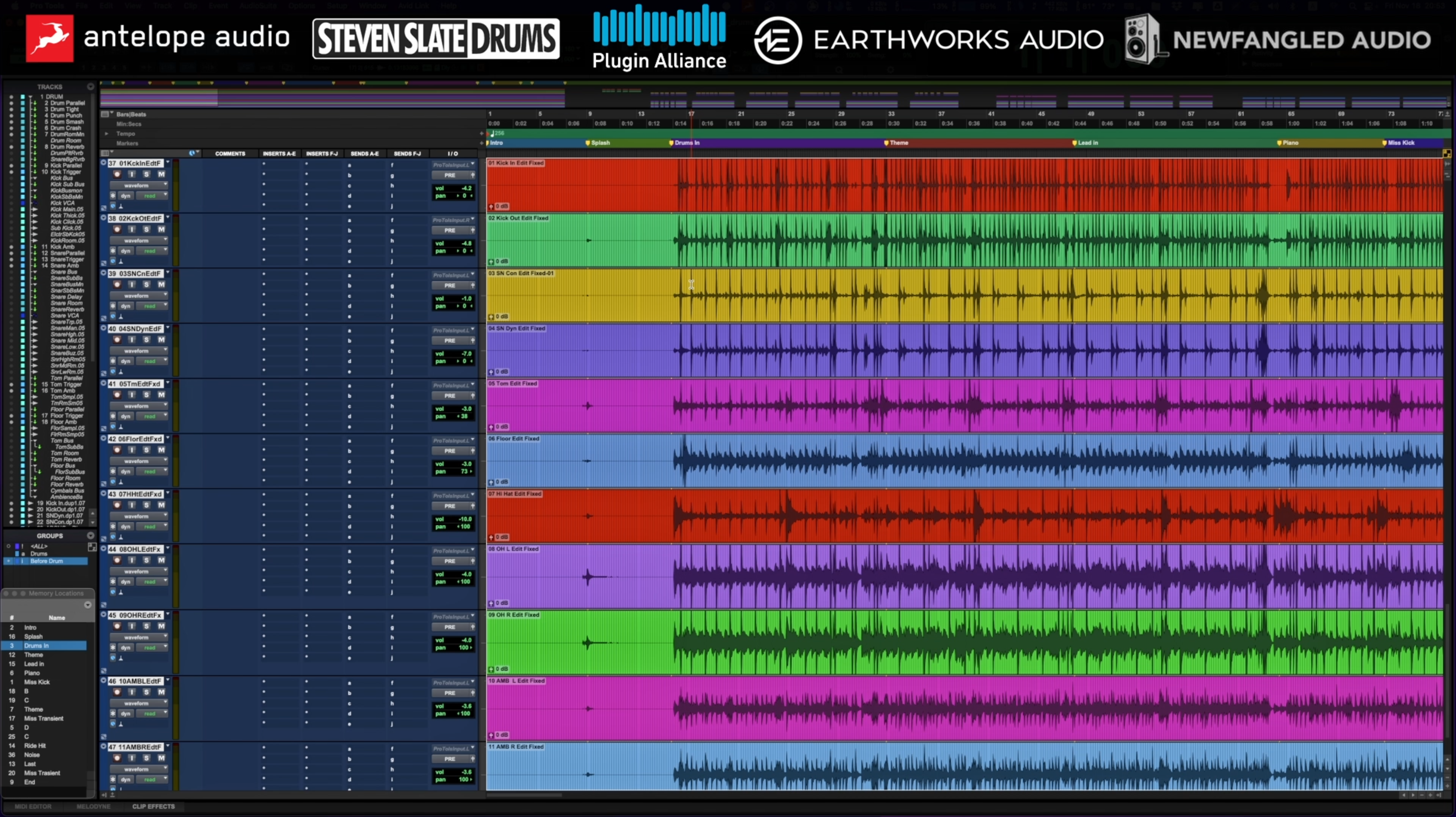Open input path selector on 04SNDynEdtF track
This screenshot has height=817, width=1456.
453,330
